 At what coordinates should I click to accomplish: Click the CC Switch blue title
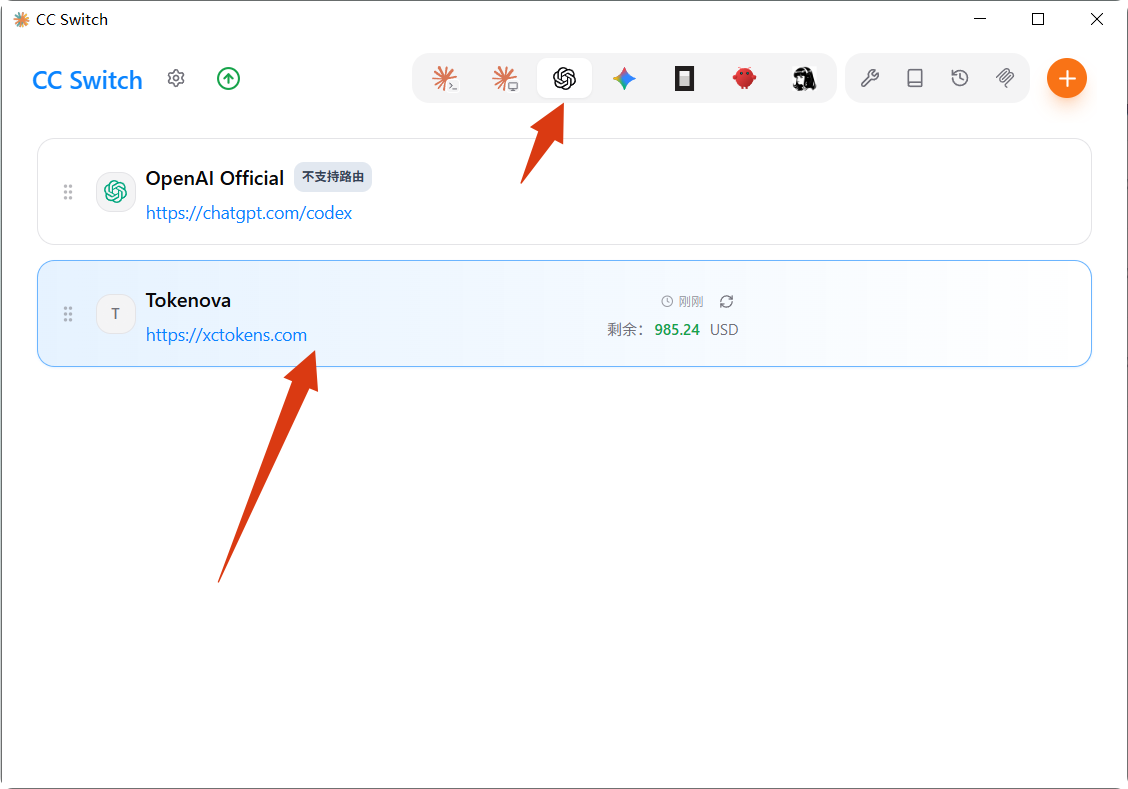point(87,80)
